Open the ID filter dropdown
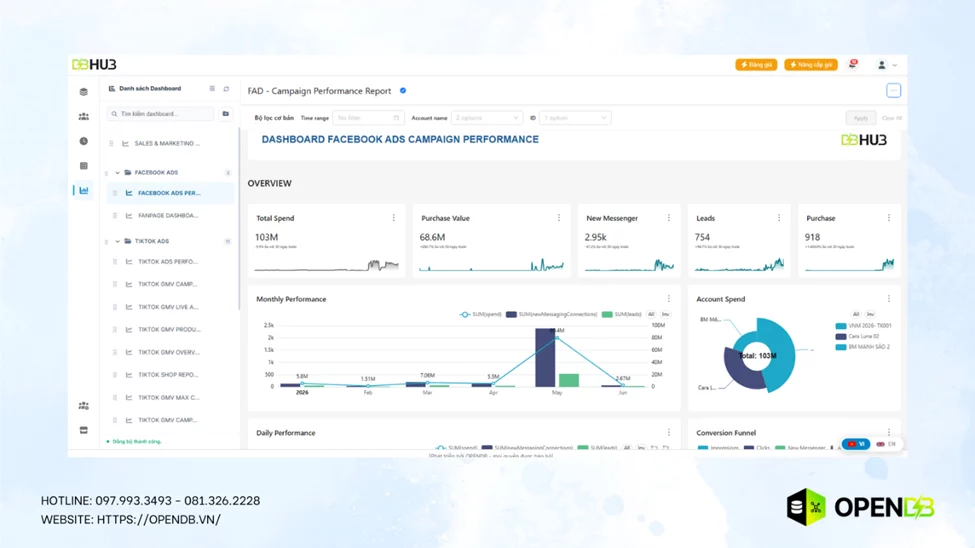The width and height of the screenshot is (975, 548). (575, 118)
